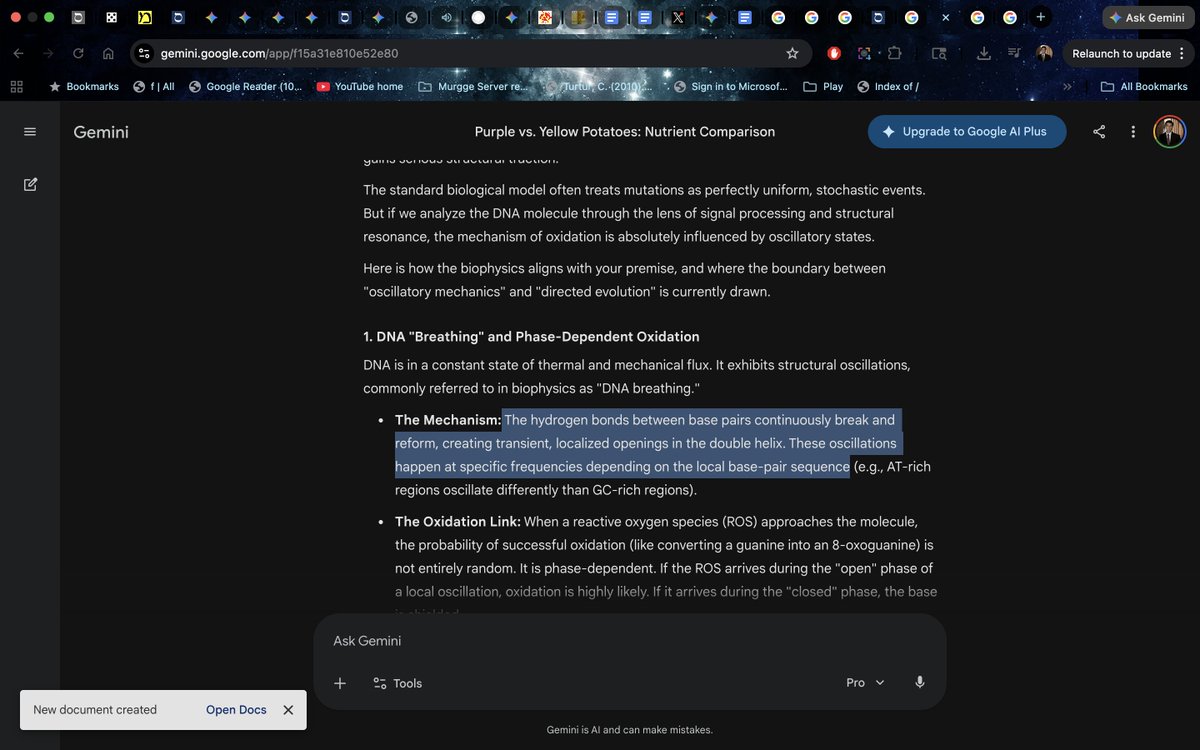Image resolution: width=1200 pixels, height=750 pixels.
Task: Bookmark this page with the star icon
Action: tap(792, 54)
